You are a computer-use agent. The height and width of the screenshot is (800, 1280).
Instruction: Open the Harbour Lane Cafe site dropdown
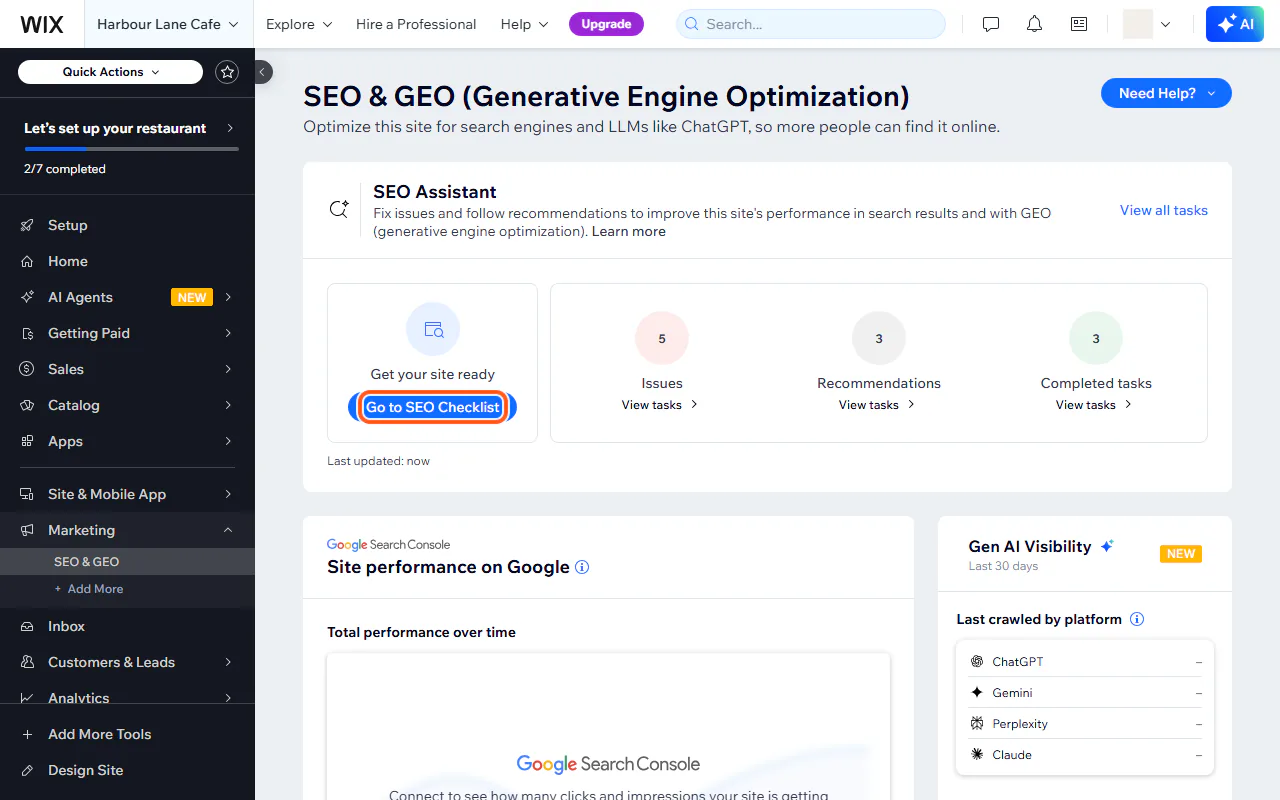pos(168,24)
